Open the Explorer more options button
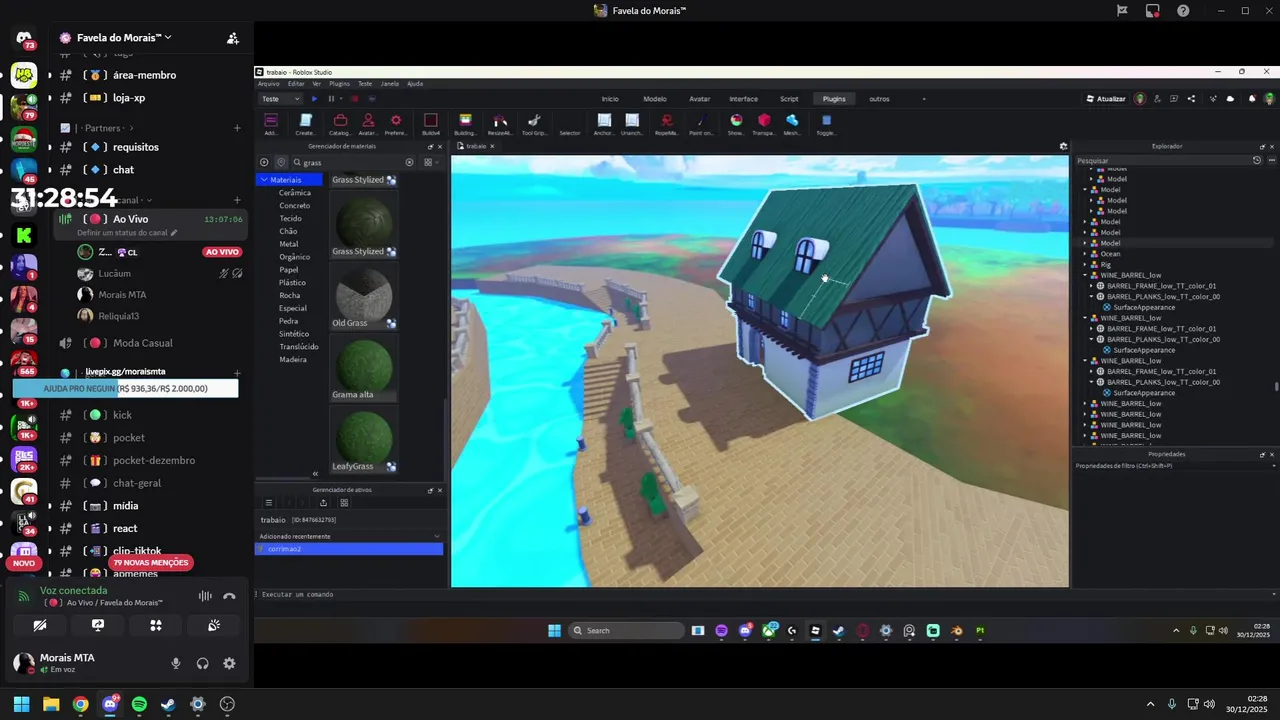The width and height of the screenshot is (1280, 720). [1271, 160]
